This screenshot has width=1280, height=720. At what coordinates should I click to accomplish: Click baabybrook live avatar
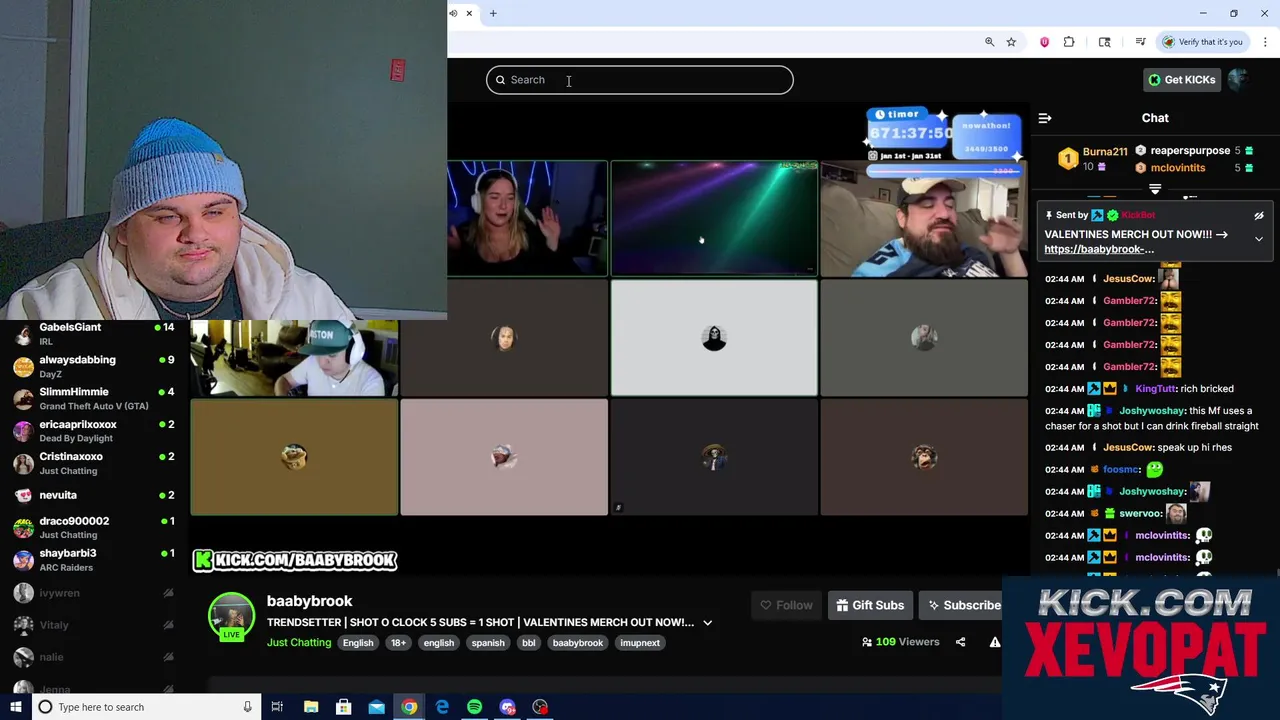pos(231,617)
